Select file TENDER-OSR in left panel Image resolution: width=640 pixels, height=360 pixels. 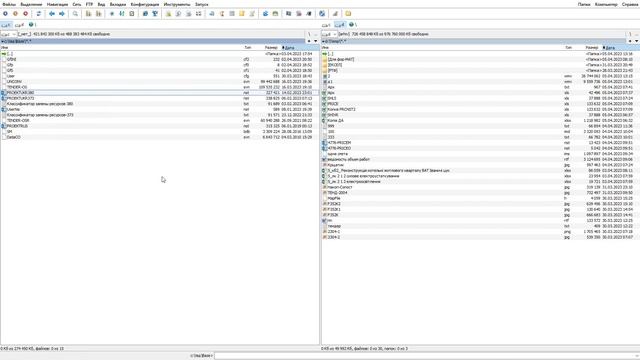(x=160, y=120)
